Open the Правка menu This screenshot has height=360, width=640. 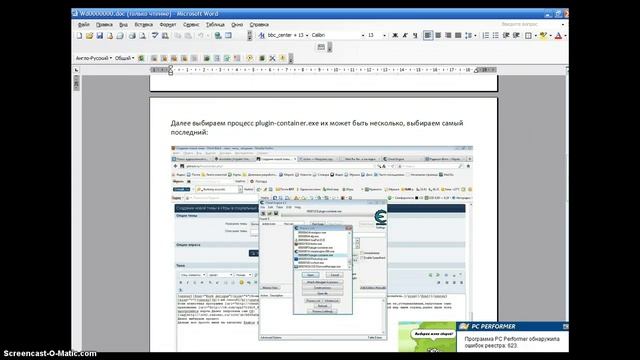click(x=104, y=24)
